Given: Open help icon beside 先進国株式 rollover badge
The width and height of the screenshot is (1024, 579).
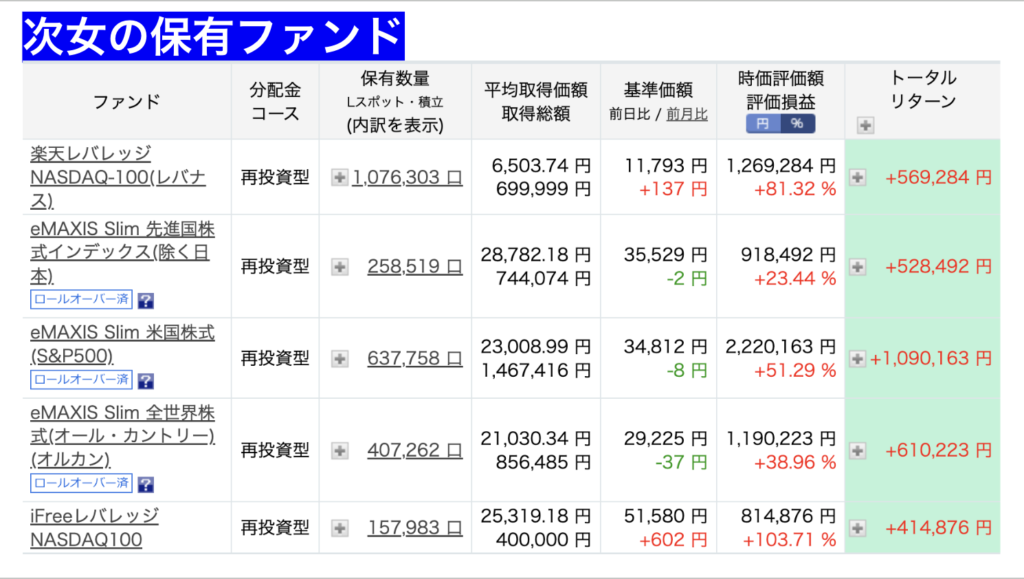Looking at the screenshot, I should [146, 299].
